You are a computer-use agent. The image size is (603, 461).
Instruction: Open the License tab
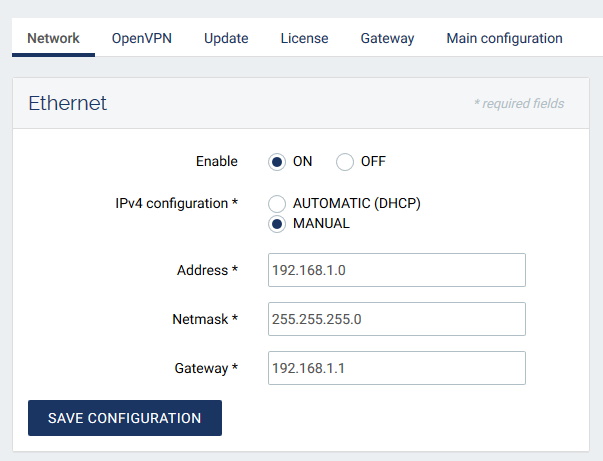click(x=304, y=39)
